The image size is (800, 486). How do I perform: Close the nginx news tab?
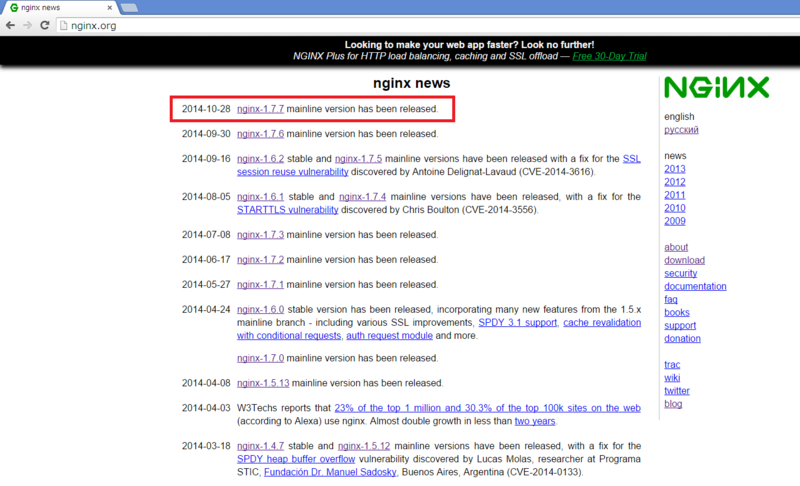point(109,8)
